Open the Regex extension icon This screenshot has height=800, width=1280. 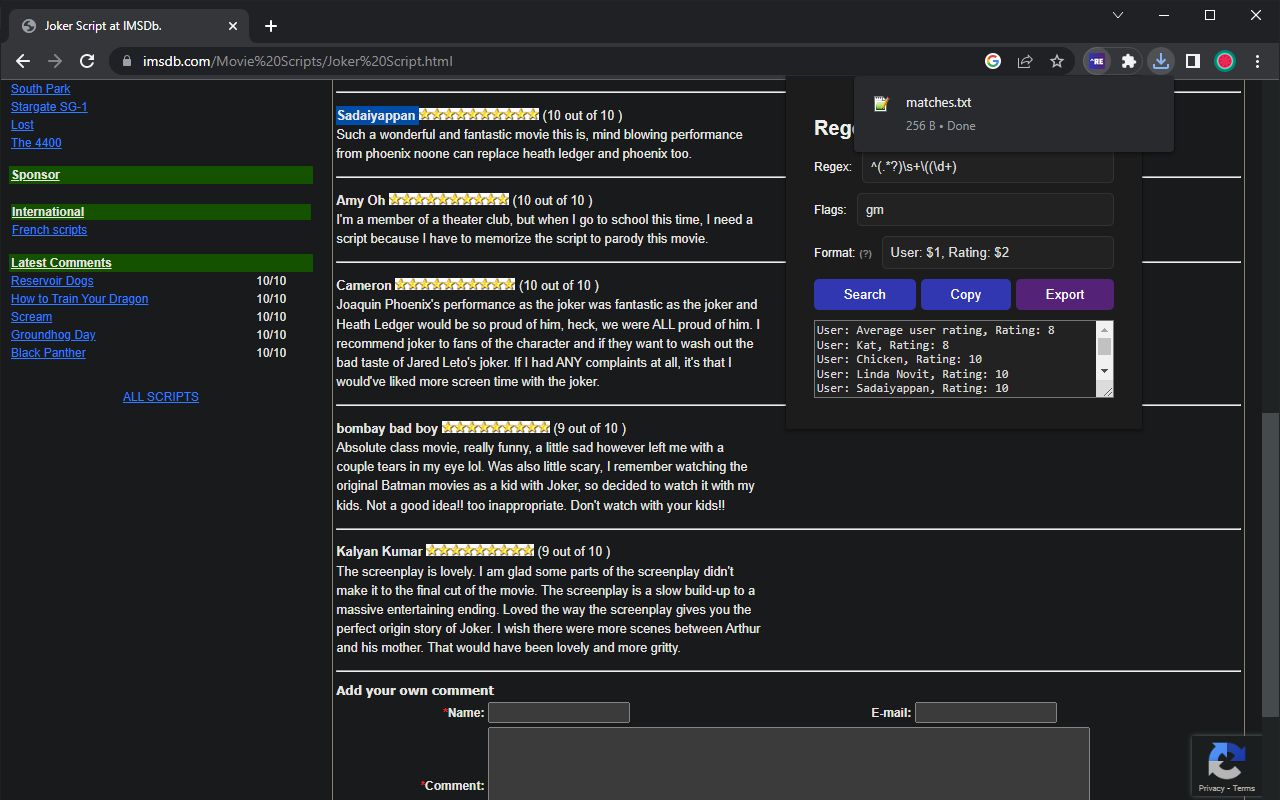(x=1097, y=61)
